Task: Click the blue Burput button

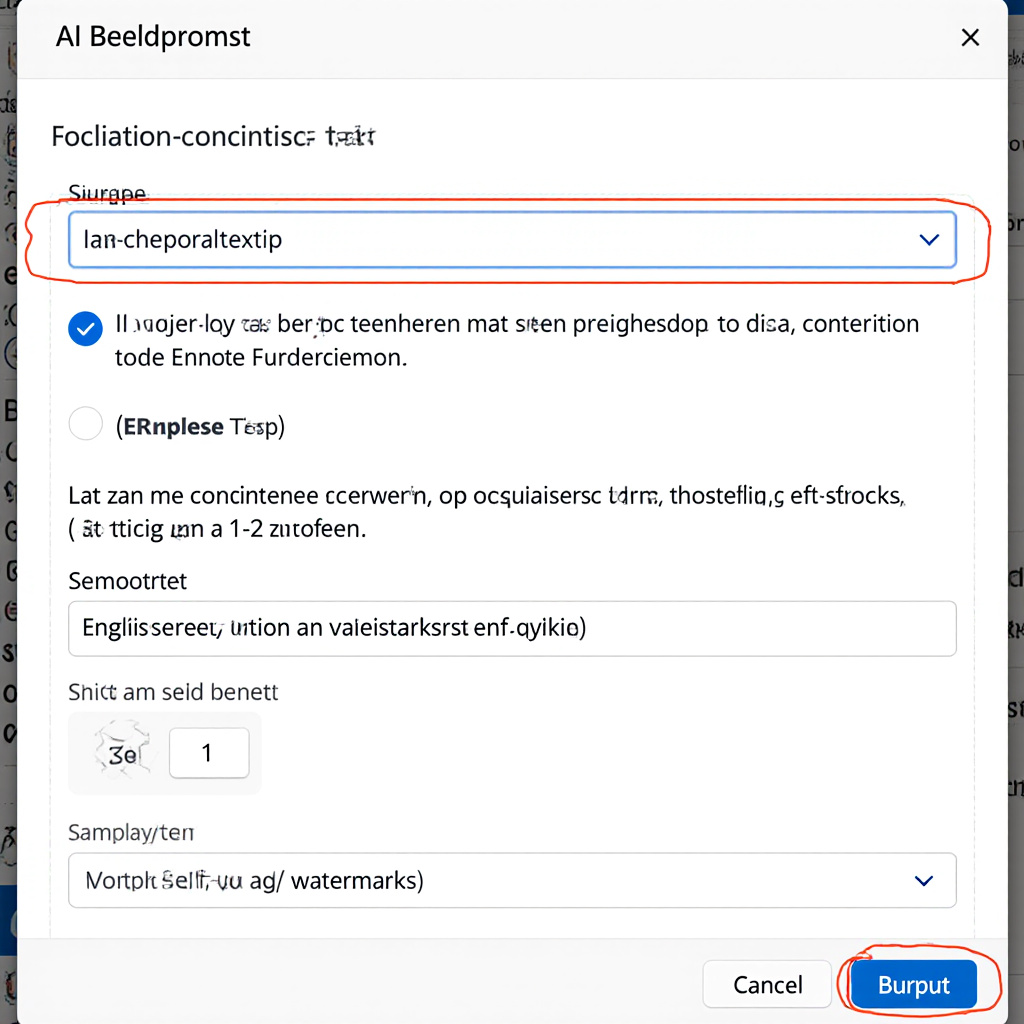Action: (x=913, y=984)
